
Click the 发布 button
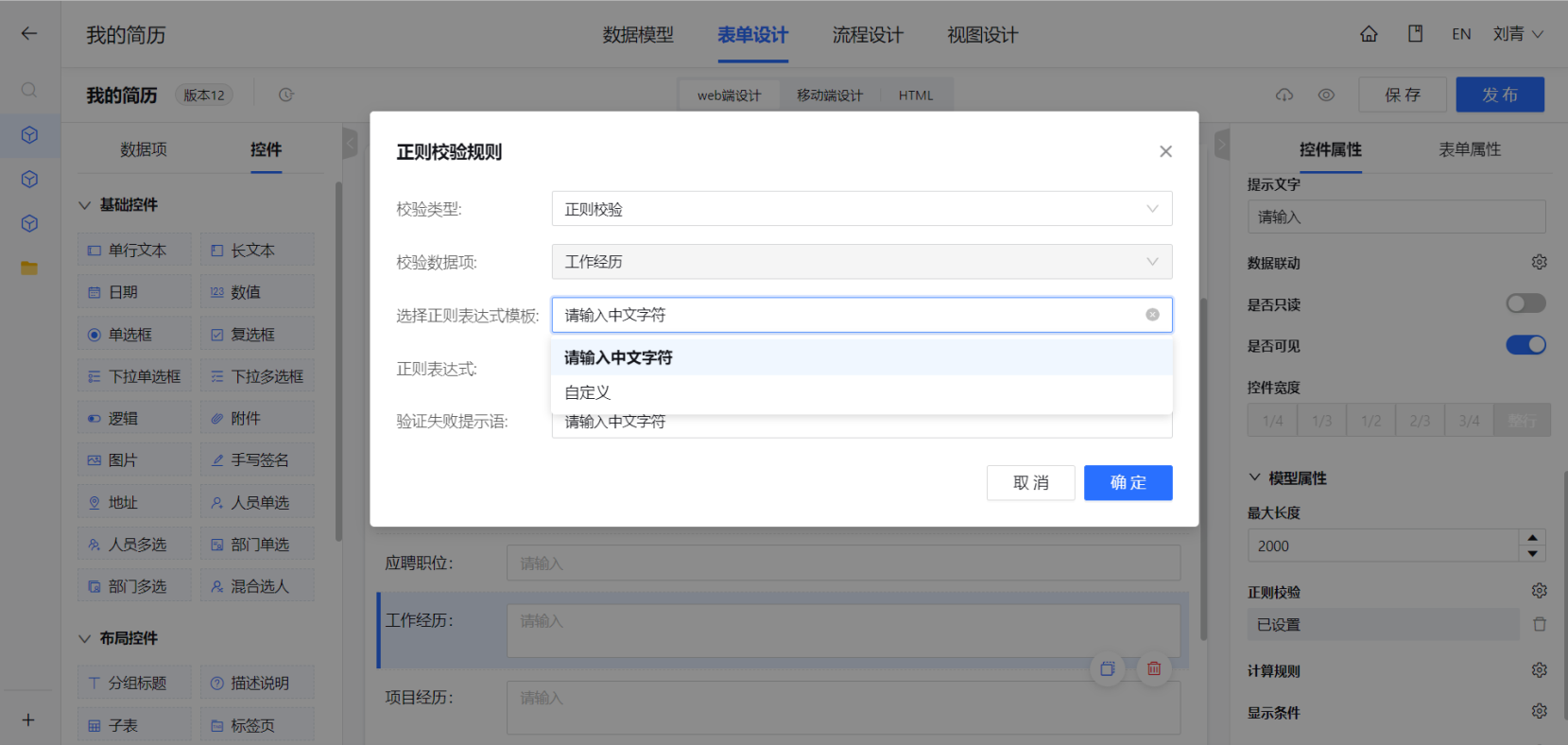pos(1500,95)
